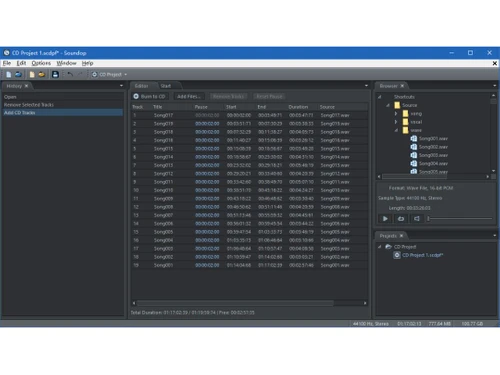
Task: Click the blue disc icon in toolbar
Action: [x=18, y=74]
